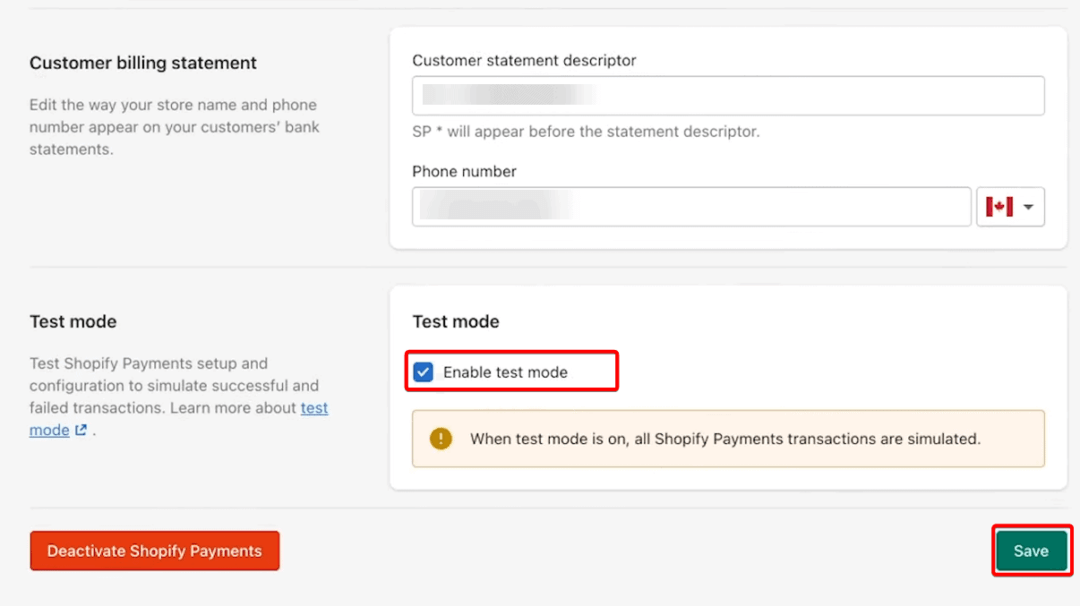Image resolution: width=1080 pixels, height=606 pixels.
Task: Click the "Customer billing statement" section heading
Action: point(143,63)
